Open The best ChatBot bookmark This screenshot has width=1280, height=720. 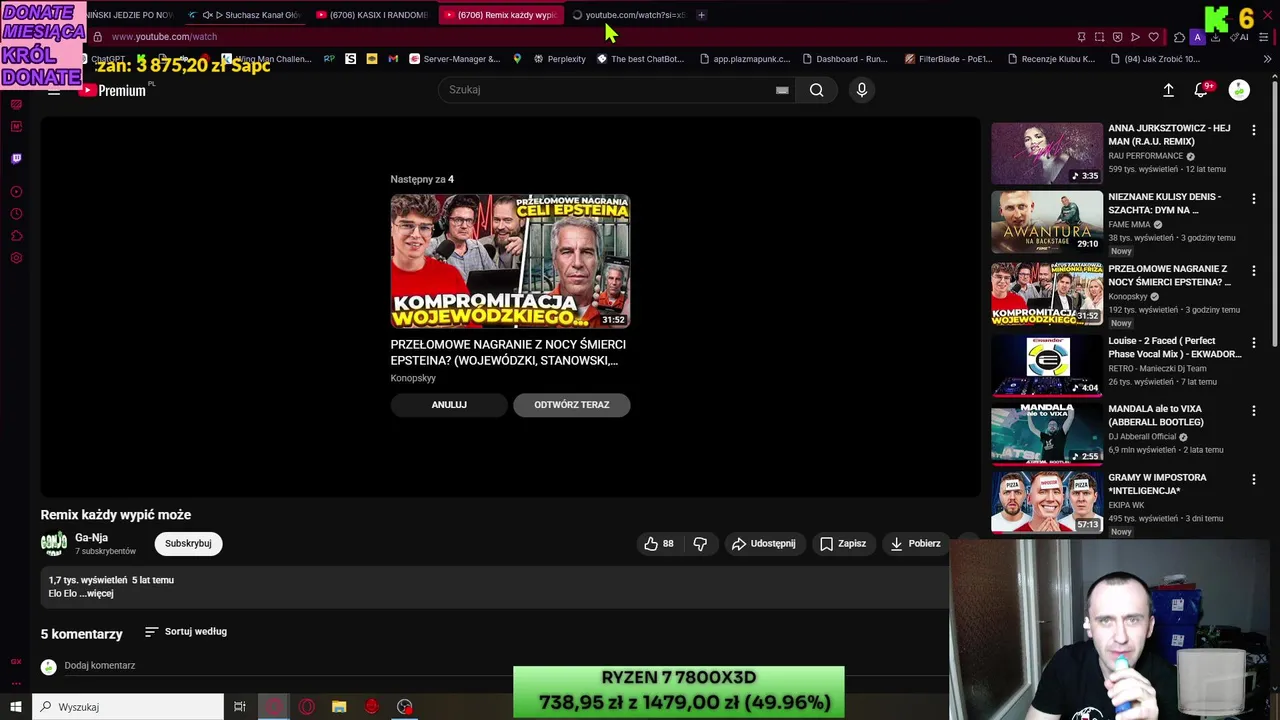pos(640,59)
